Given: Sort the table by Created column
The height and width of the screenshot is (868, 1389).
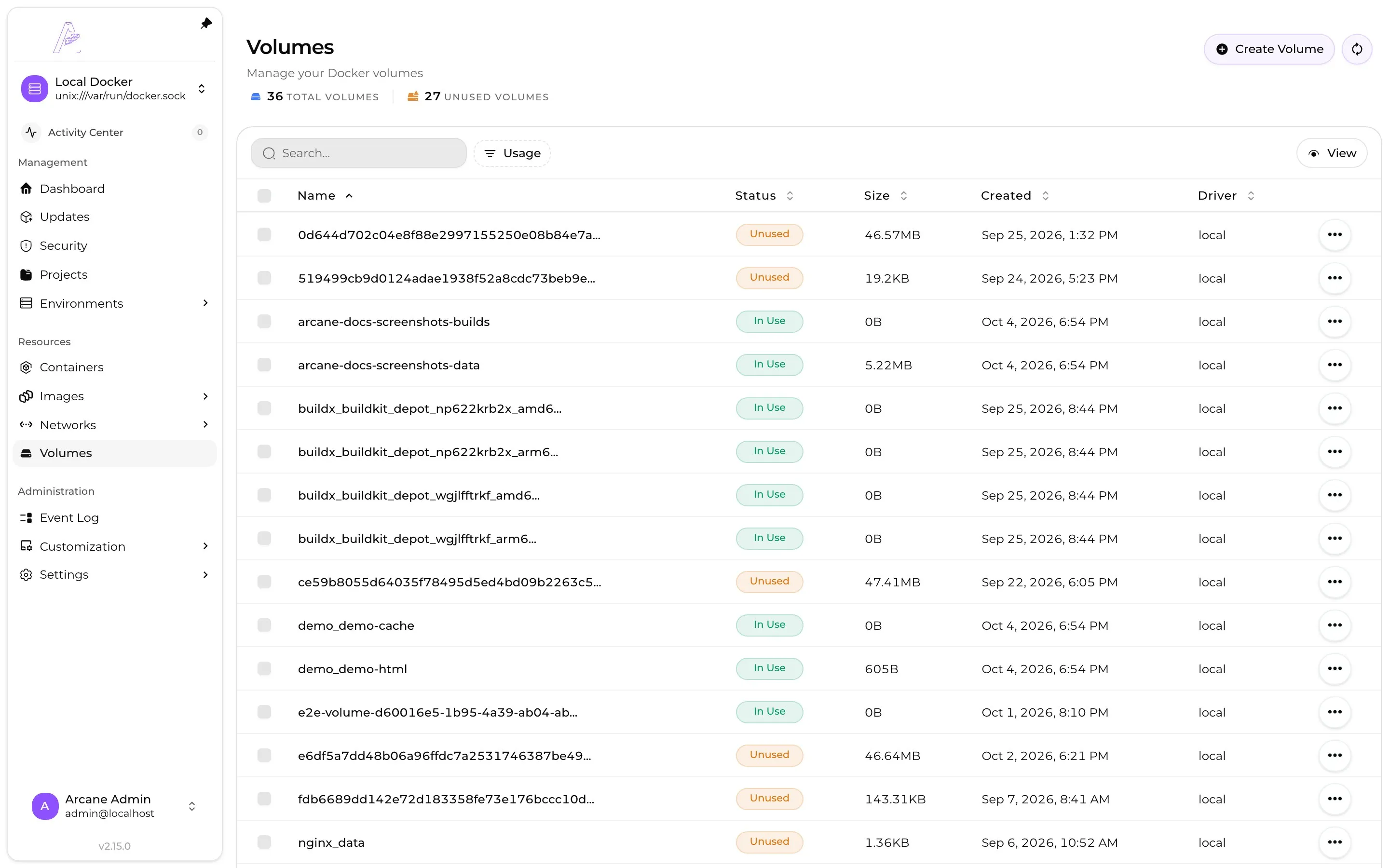Looking at the screenshot, I should 1015,196.
